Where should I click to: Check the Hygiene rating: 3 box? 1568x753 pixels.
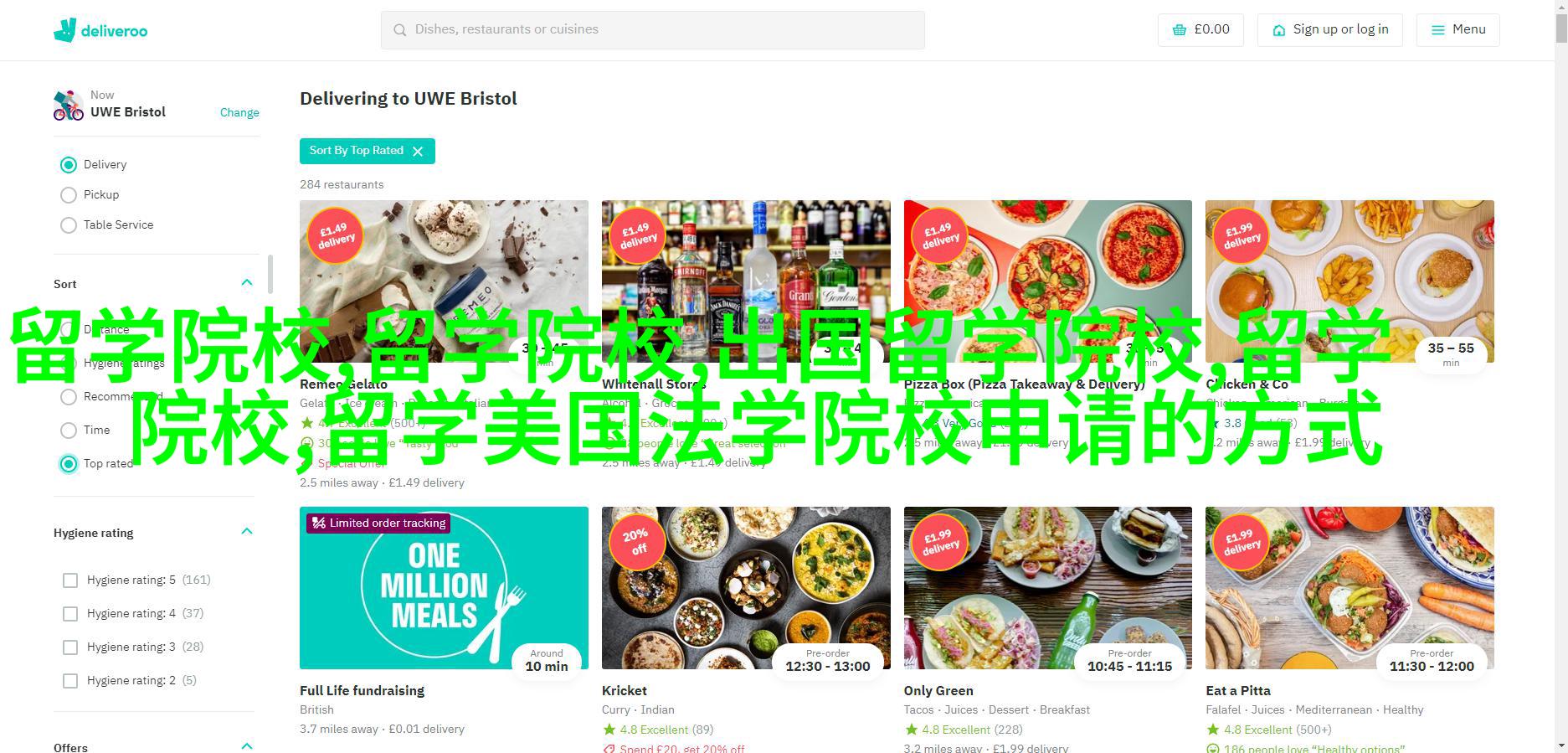pos(70,647)
